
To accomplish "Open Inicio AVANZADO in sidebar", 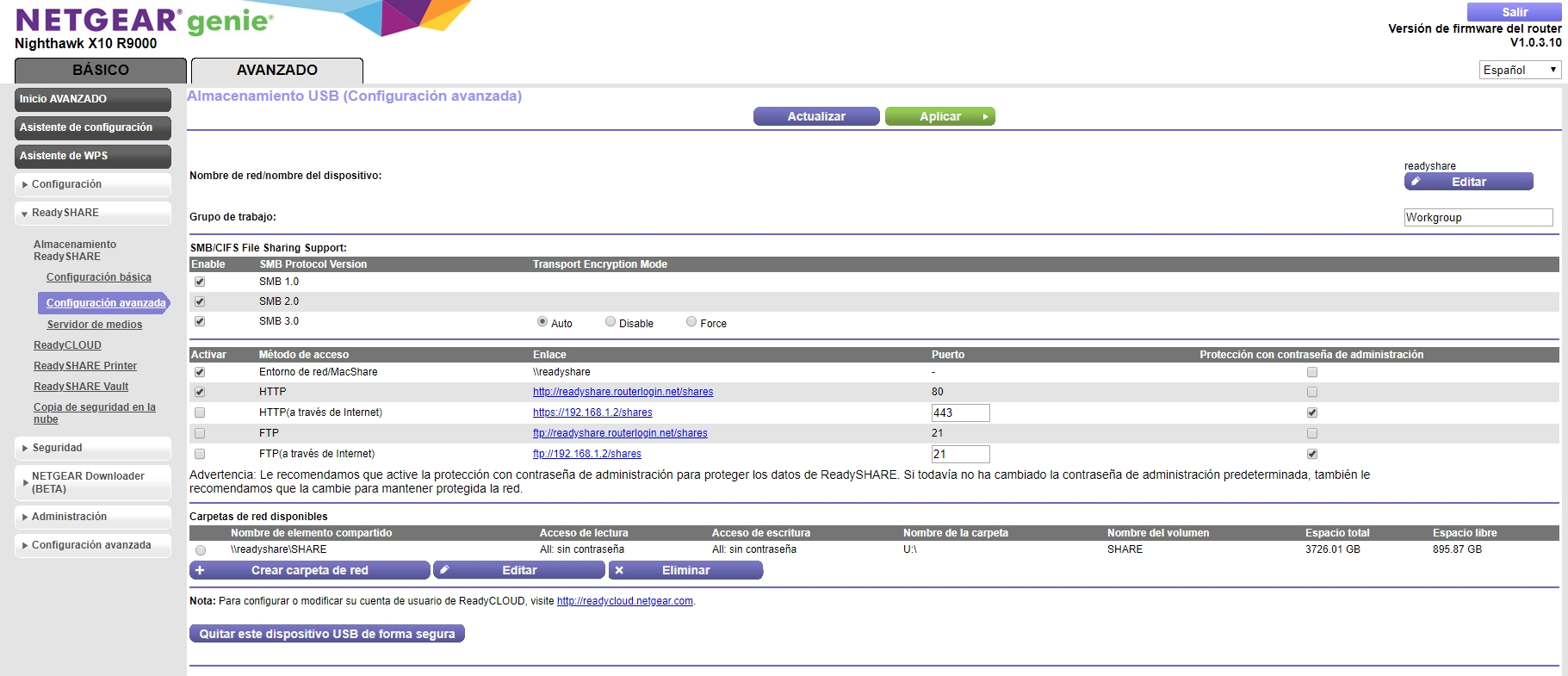I will (x=93, y=99).
